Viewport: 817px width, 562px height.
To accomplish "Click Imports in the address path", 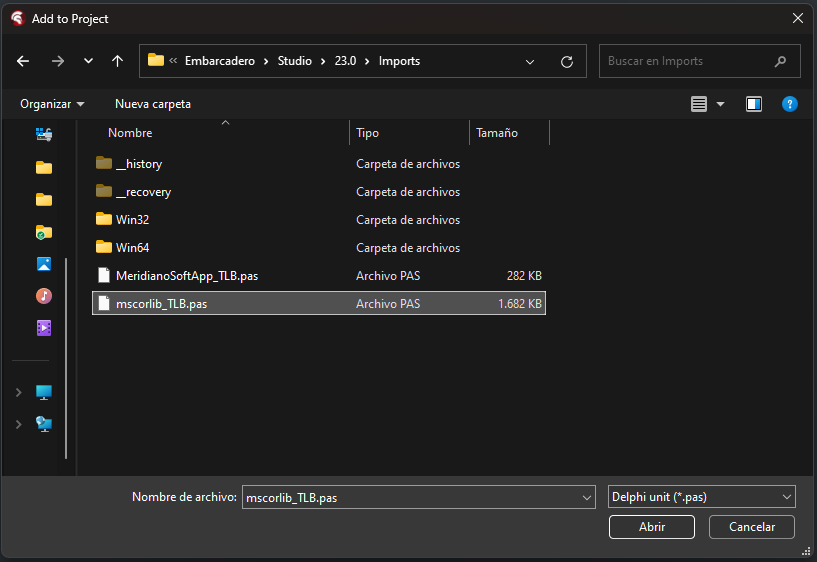I will pyautogui.click(x=399, y=61).
